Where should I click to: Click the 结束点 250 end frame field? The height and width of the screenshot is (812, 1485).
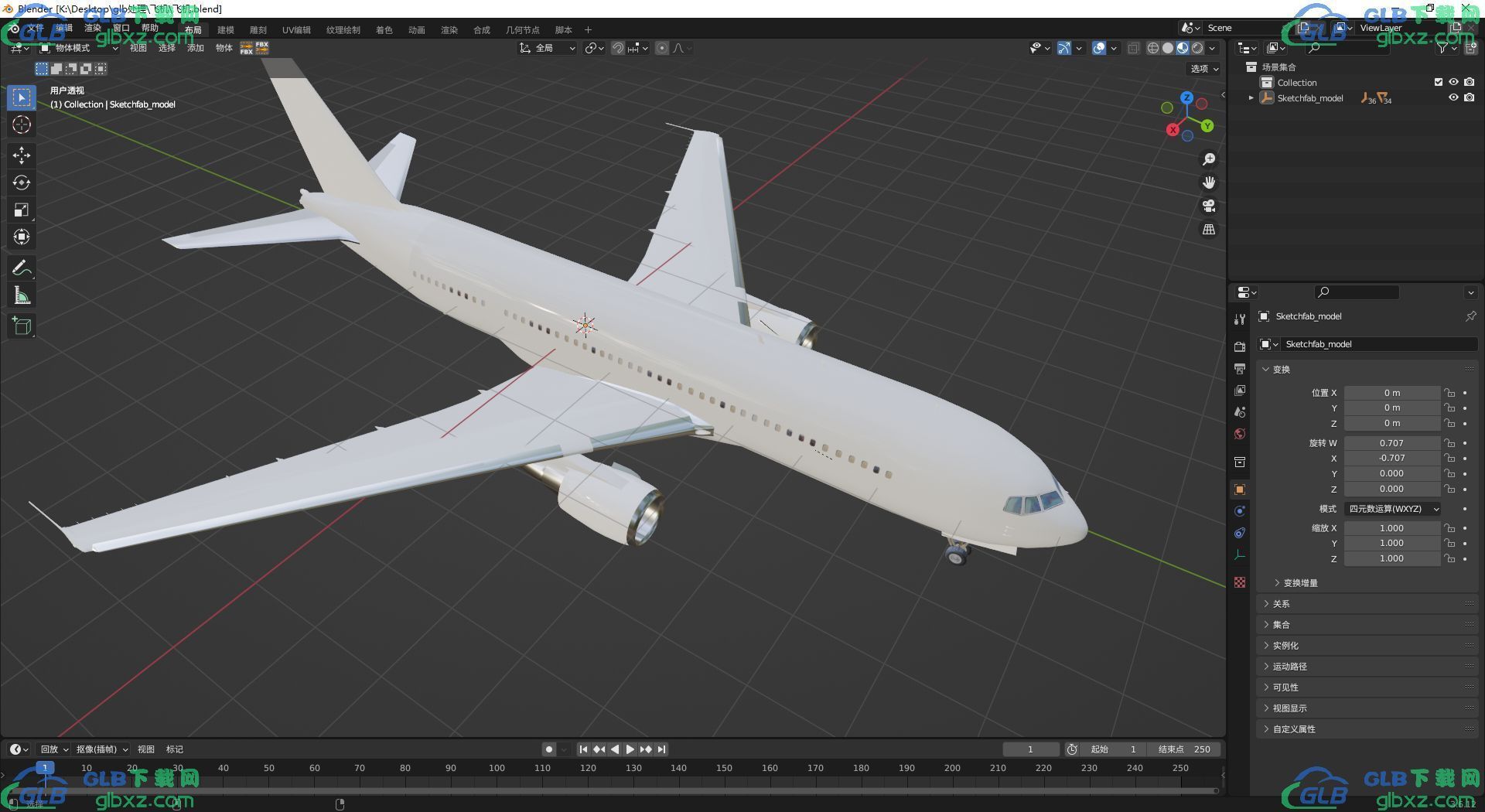click(1183, 749)
